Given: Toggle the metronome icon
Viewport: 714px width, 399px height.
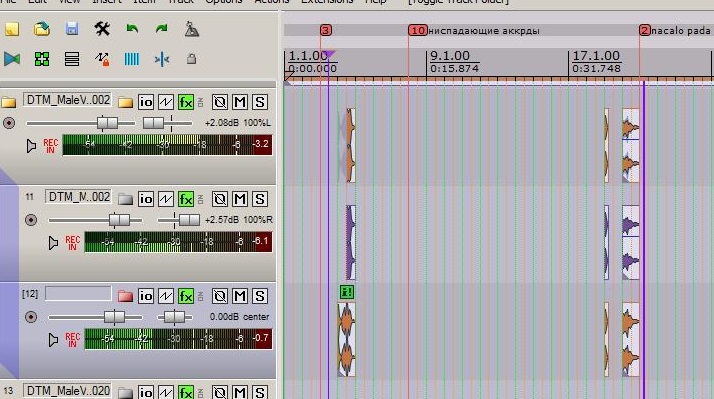Looking at the screenshot, I should pos(192,29).
